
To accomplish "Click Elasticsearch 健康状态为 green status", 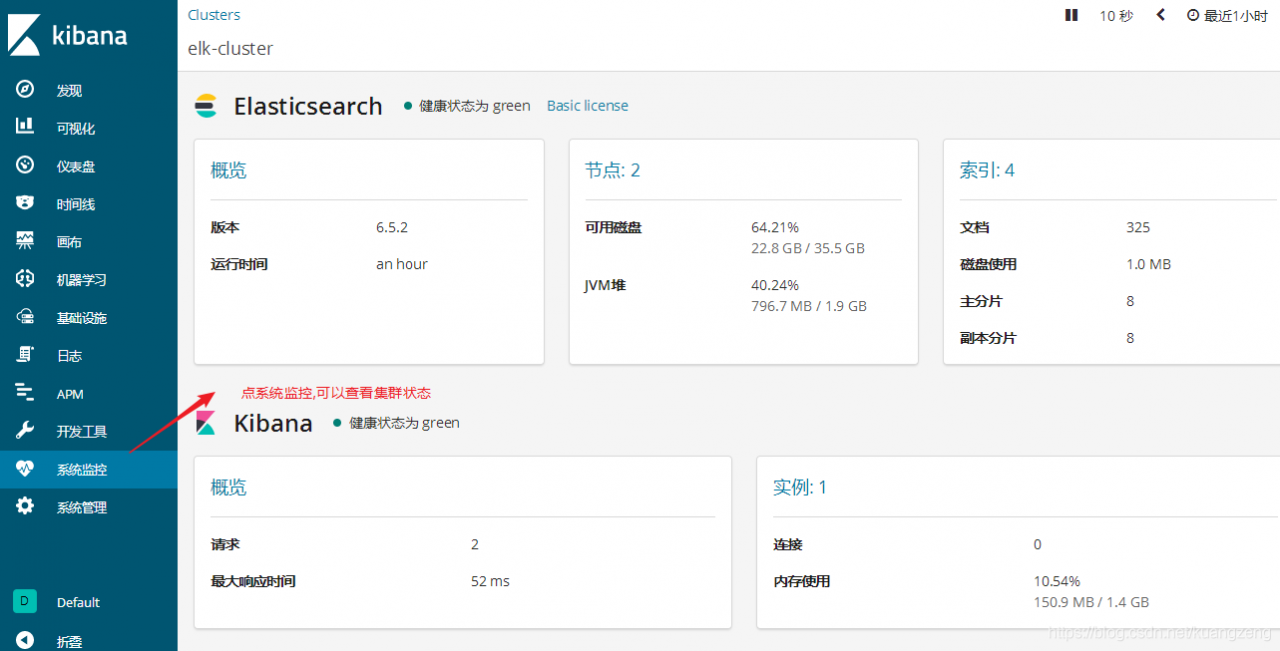I will point(467,105).
